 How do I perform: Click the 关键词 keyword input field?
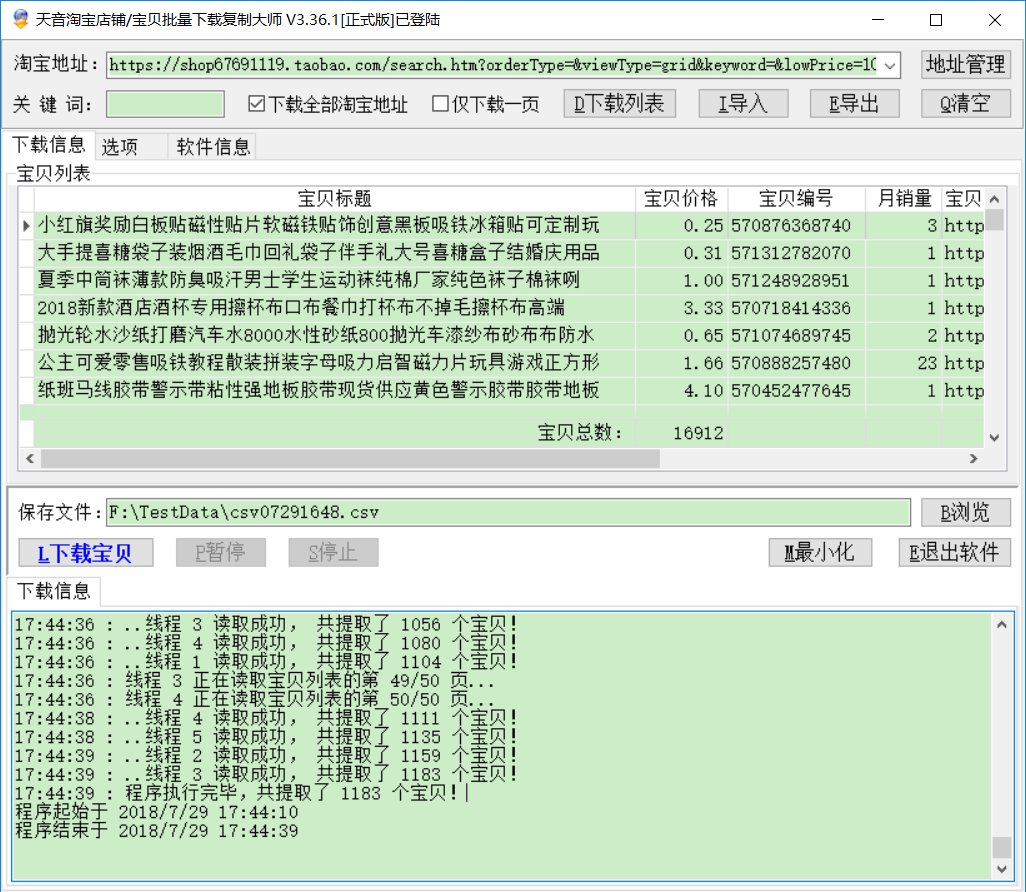point(165,104)
